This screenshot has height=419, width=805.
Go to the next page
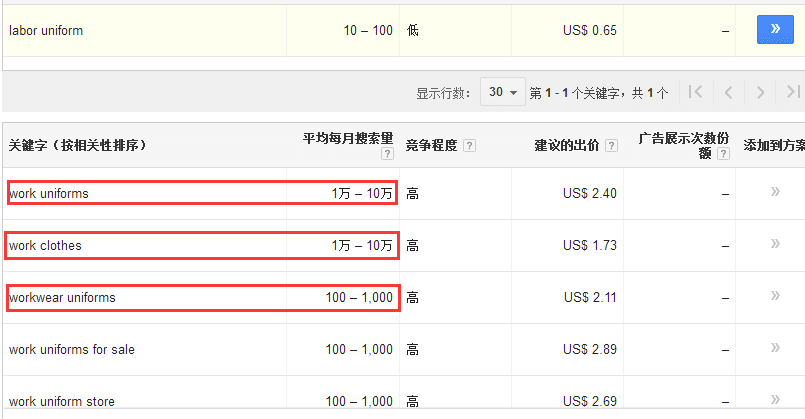(x=760, y=92)
